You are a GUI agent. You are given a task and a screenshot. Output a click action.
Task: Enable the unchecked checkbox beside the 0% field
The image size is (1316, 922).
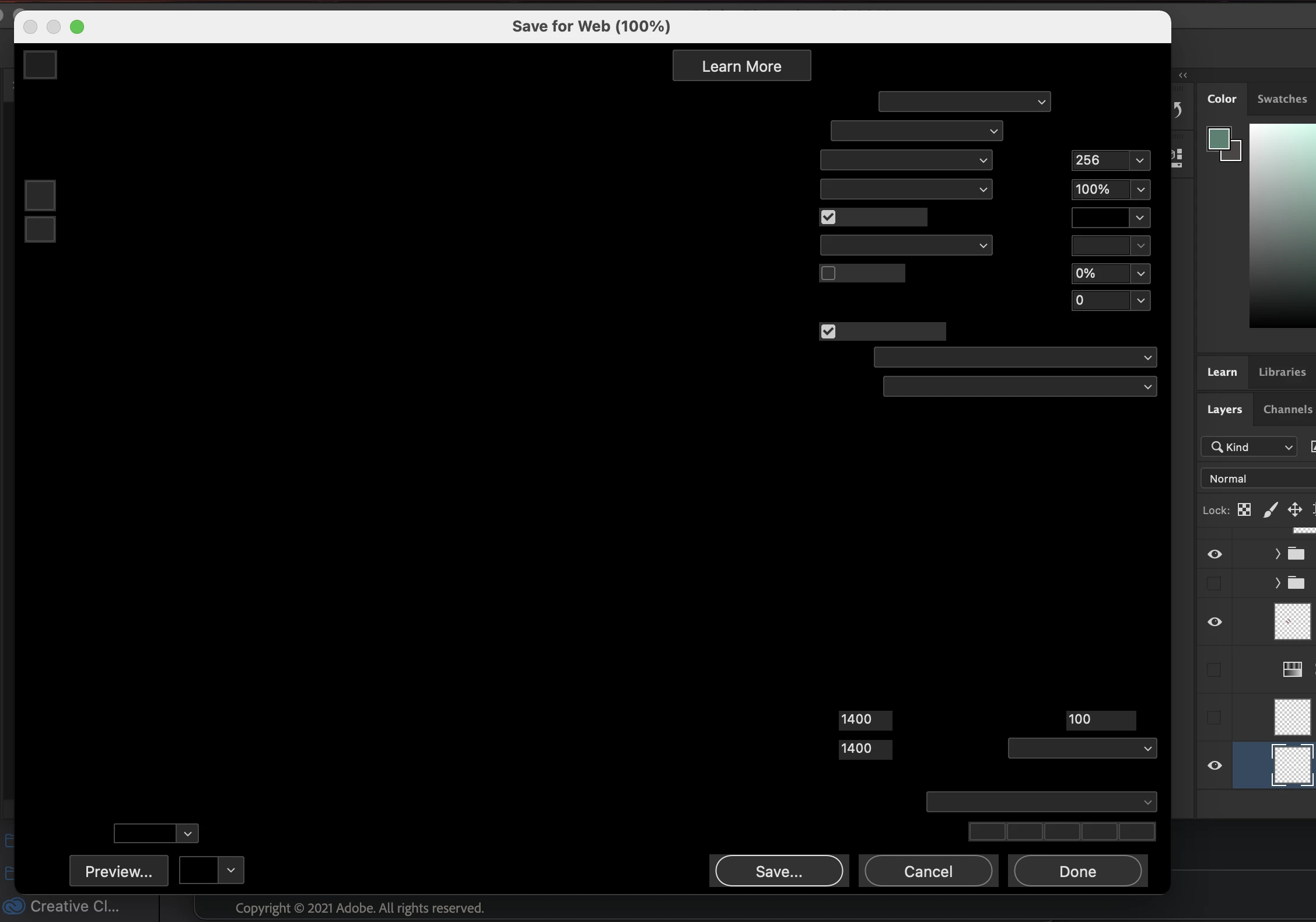pos(828,273)
